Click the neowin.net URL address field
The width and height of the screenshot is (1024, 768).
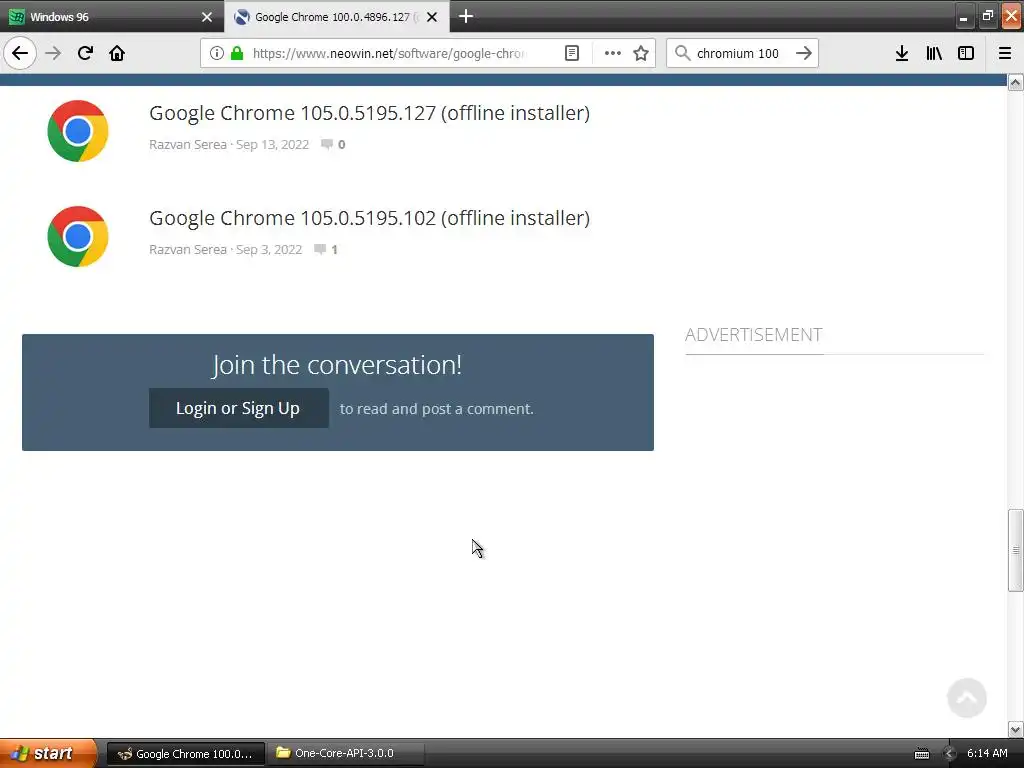tap(389, 53)
